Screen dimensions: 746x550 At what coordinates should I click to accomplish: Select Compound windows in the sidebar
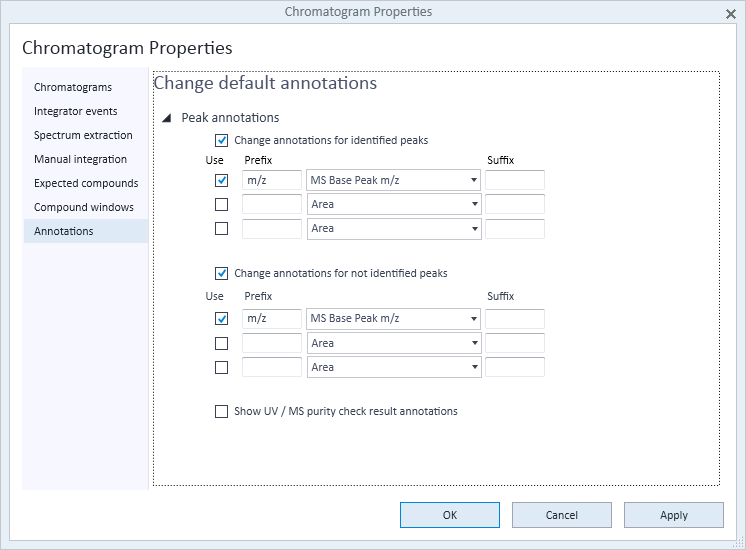[x=84, y=207]
